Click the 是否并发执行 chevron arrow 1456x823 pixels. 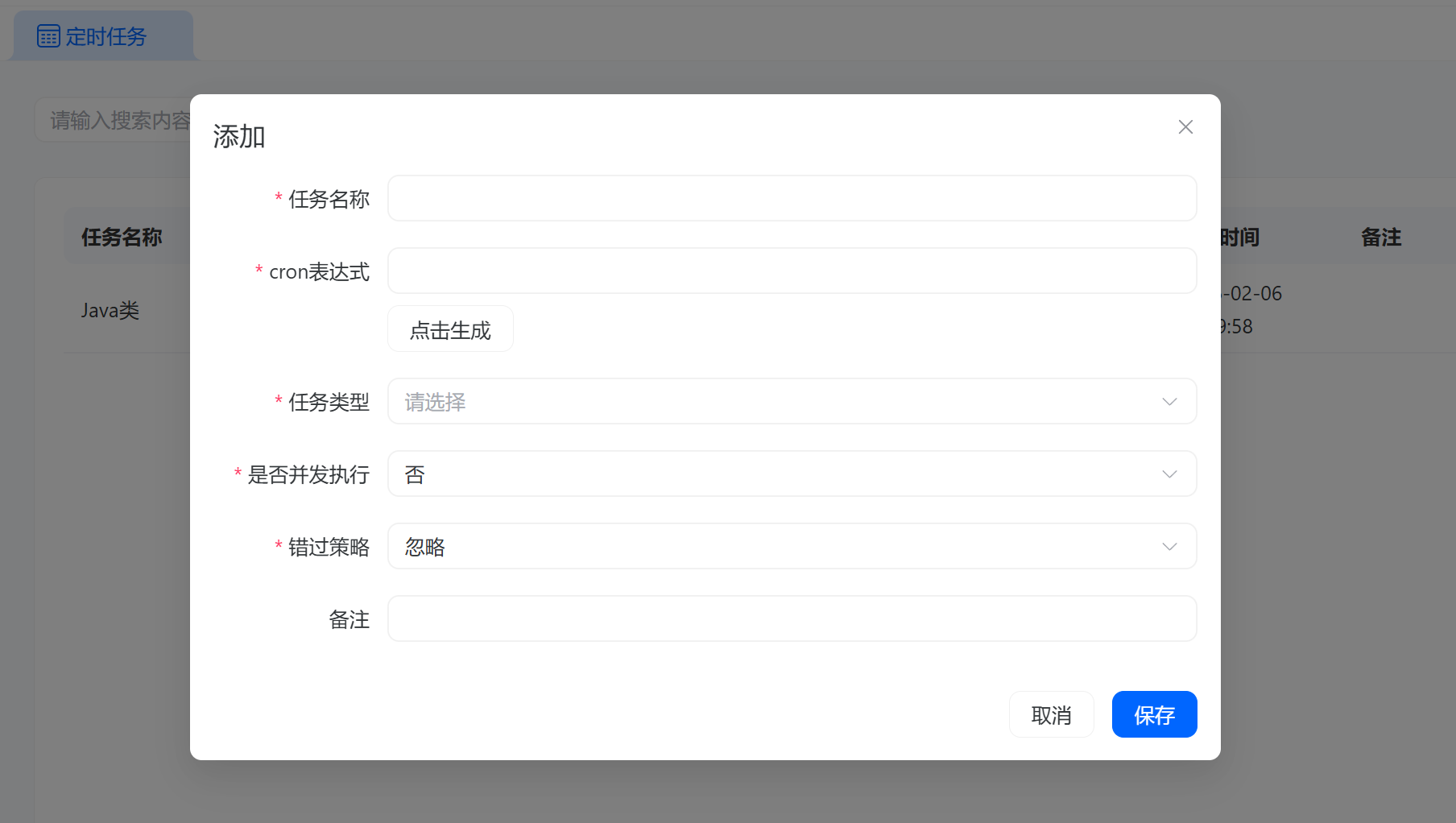1169,474
